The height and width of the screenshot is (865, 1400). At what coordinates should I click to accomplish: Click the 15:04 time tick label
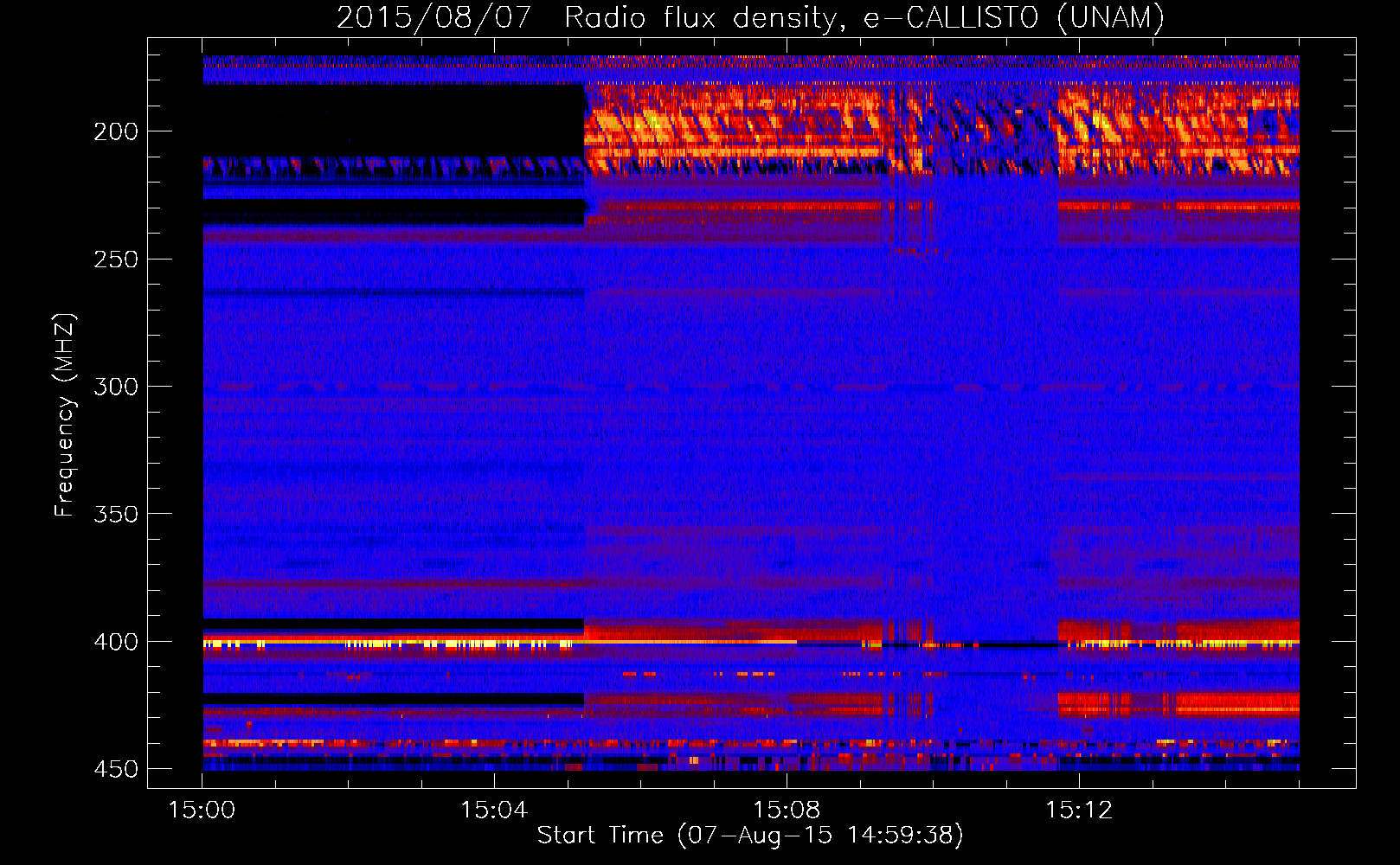point(494,811)
